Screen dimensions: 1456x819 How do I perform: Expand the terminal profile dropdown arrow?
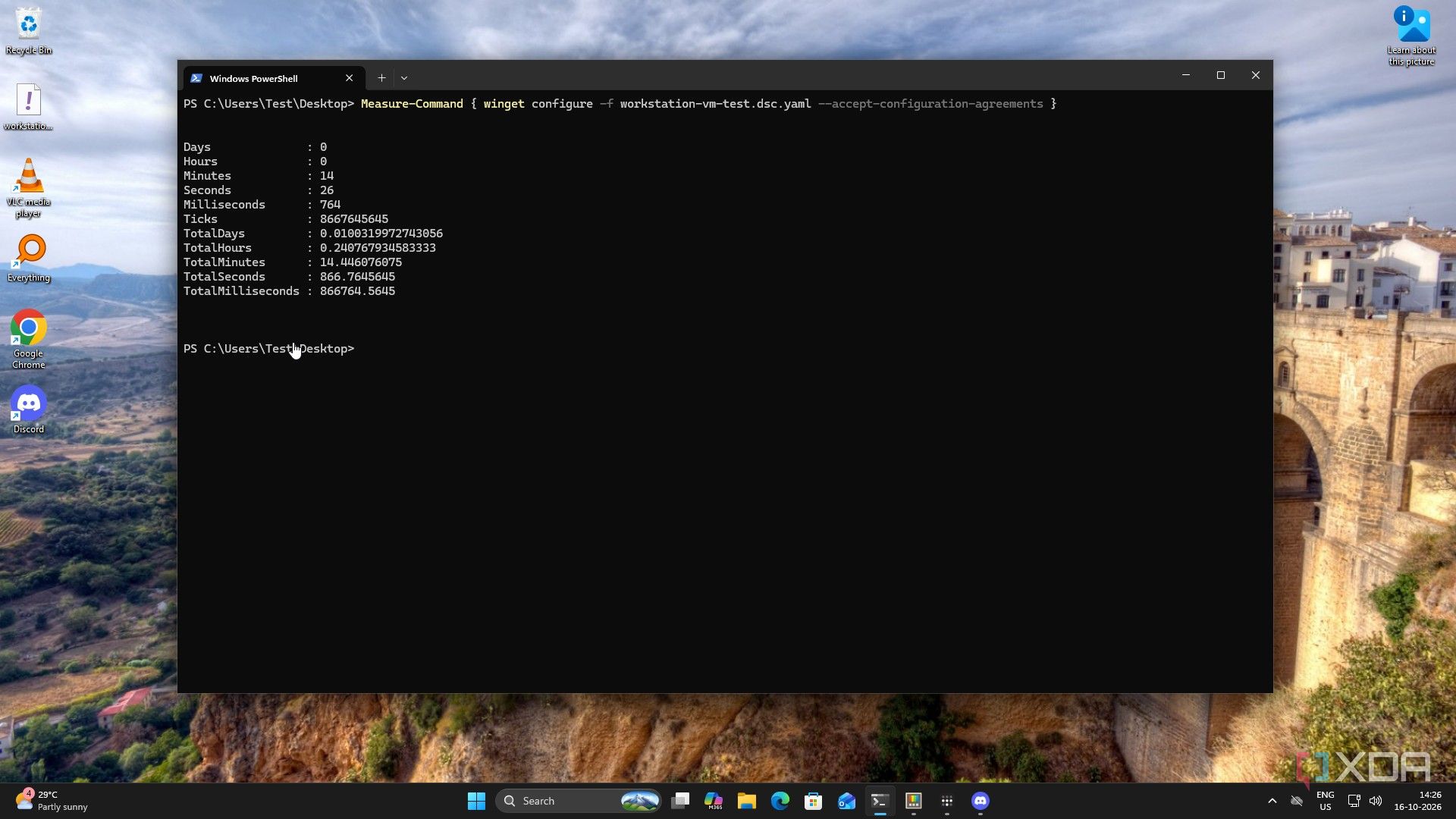(x=404, y=77)
